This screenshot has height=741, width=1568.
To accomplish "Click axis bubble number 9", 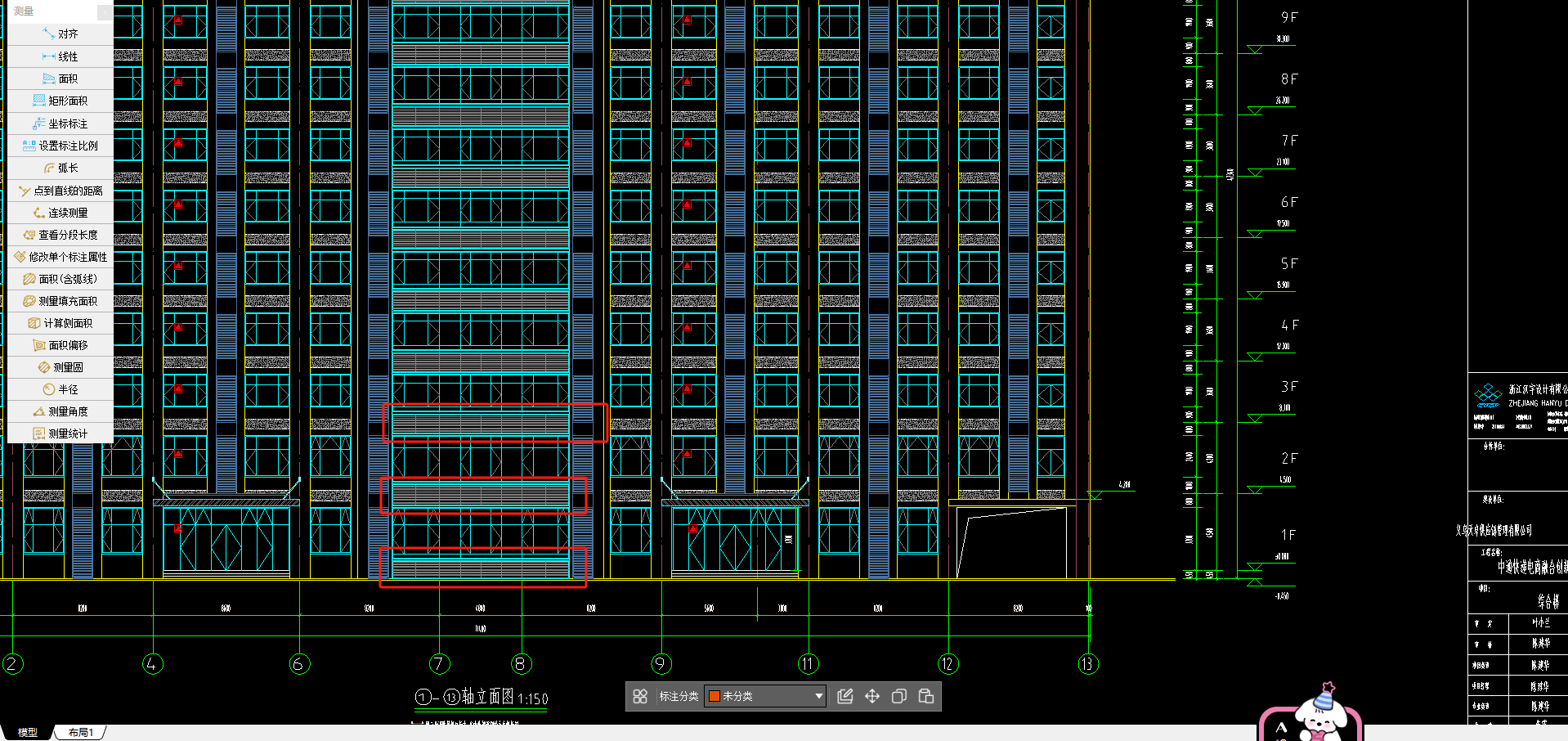I will (661, 664).
